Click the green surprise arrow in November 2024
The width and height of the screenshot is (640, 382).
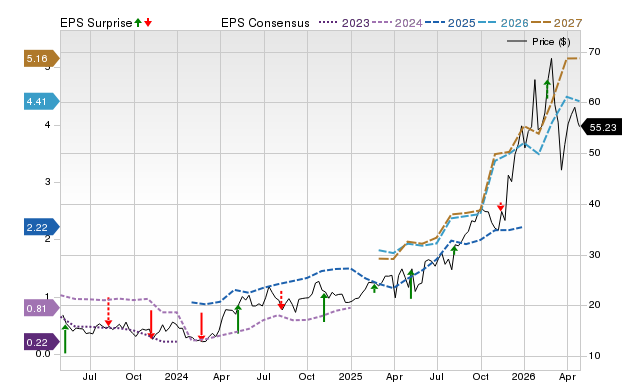tap(324, 307)
